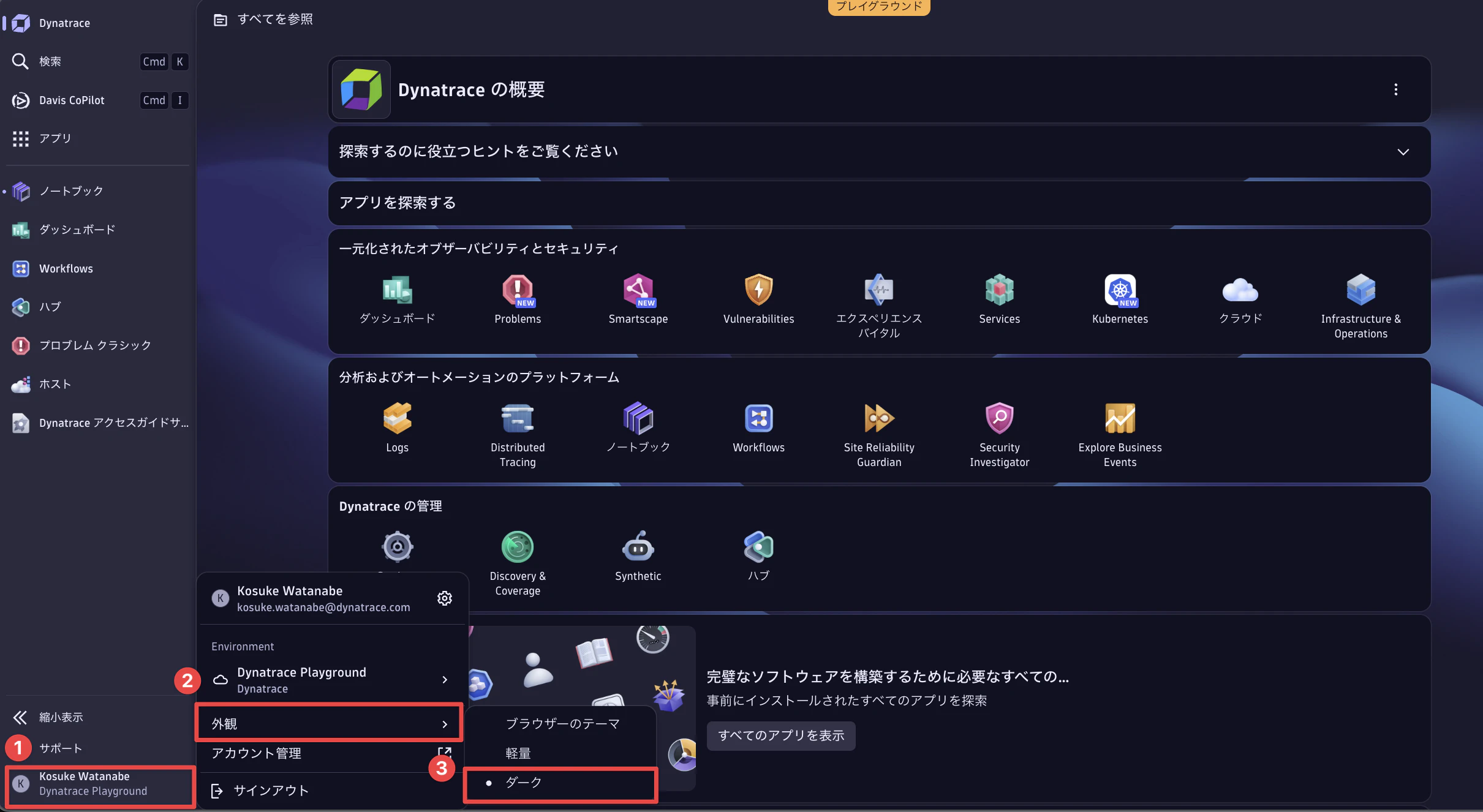Open the エクスペリエンス バイタル app
Image resolution: width=1483 pixels, height=812 pixels.
tap(878, 306)
